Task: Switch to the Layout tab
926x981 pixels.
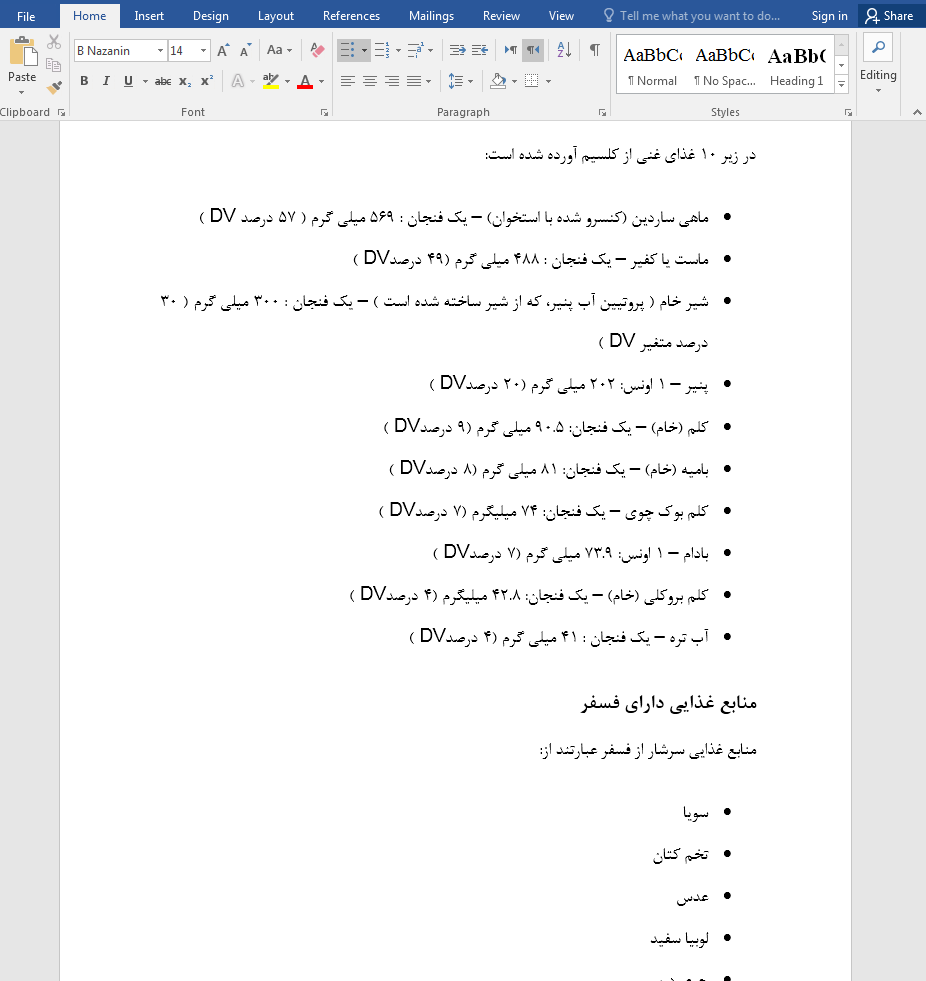Action: coord(276,16)
